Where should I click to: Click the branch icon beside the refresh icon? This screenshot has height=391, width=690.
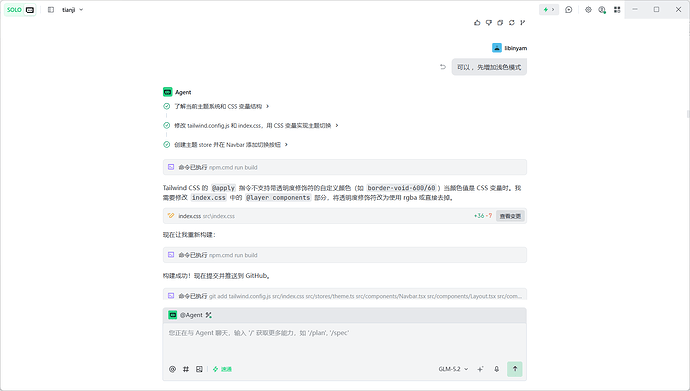coord(522,22)
